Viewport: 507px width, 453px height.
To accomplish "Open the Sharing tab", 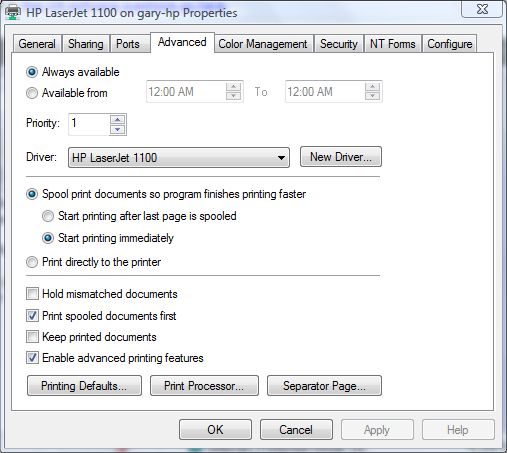I will coord(86,44).
